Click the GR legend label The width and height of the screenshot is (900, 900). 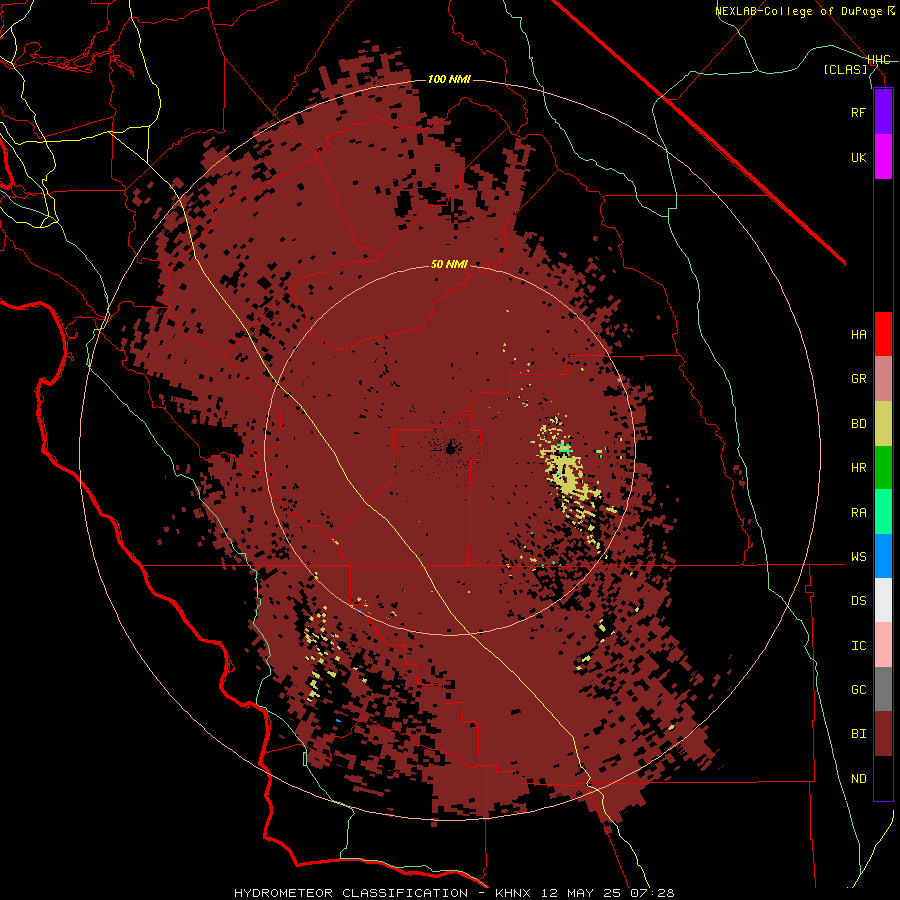click(858, 379)
